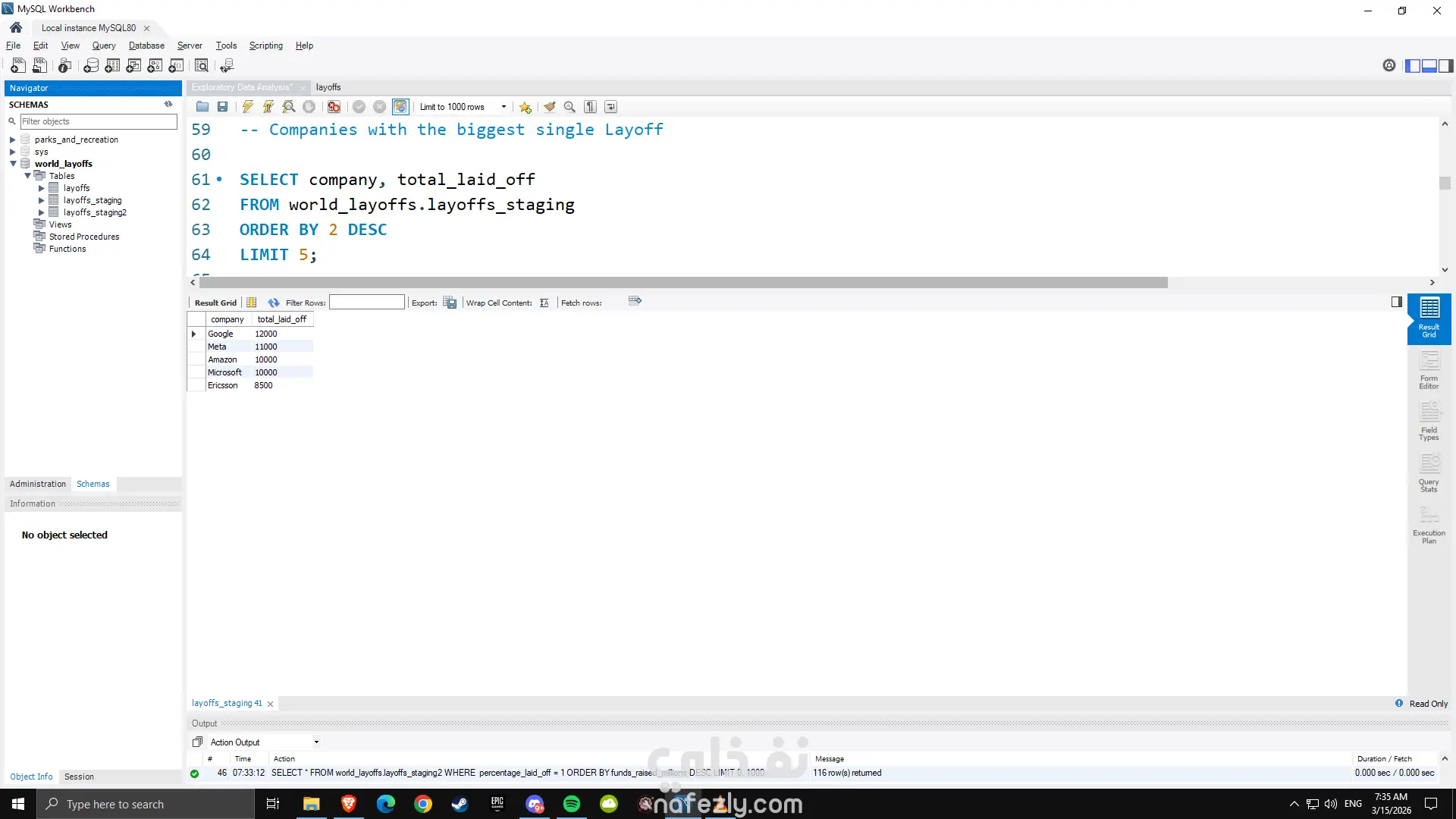Add query to favorites star icon

click(x=525, y=107)
